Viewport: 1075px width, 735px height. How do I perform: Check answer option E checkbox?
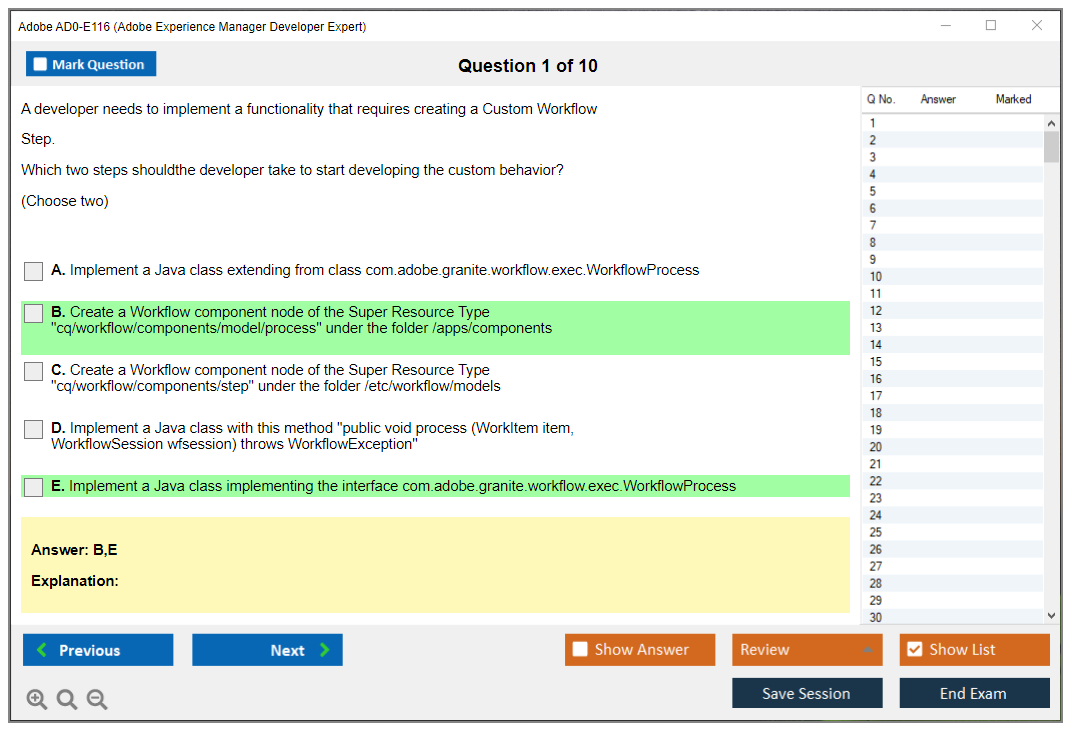point(34,487)
